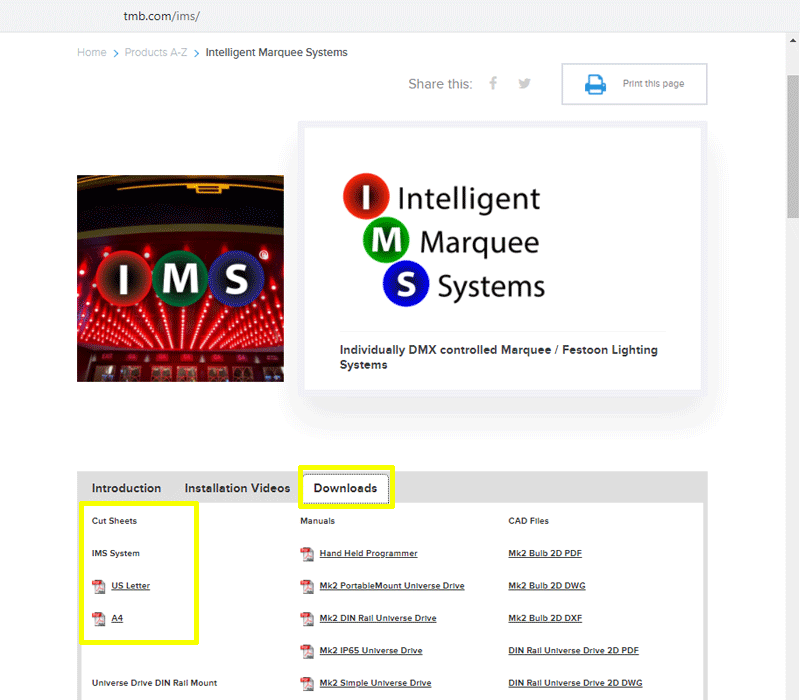800x700 pixels.
Task: Click PDF icon for Mk2 Simple Universe Drive
Action: click(x=307, y=684)
